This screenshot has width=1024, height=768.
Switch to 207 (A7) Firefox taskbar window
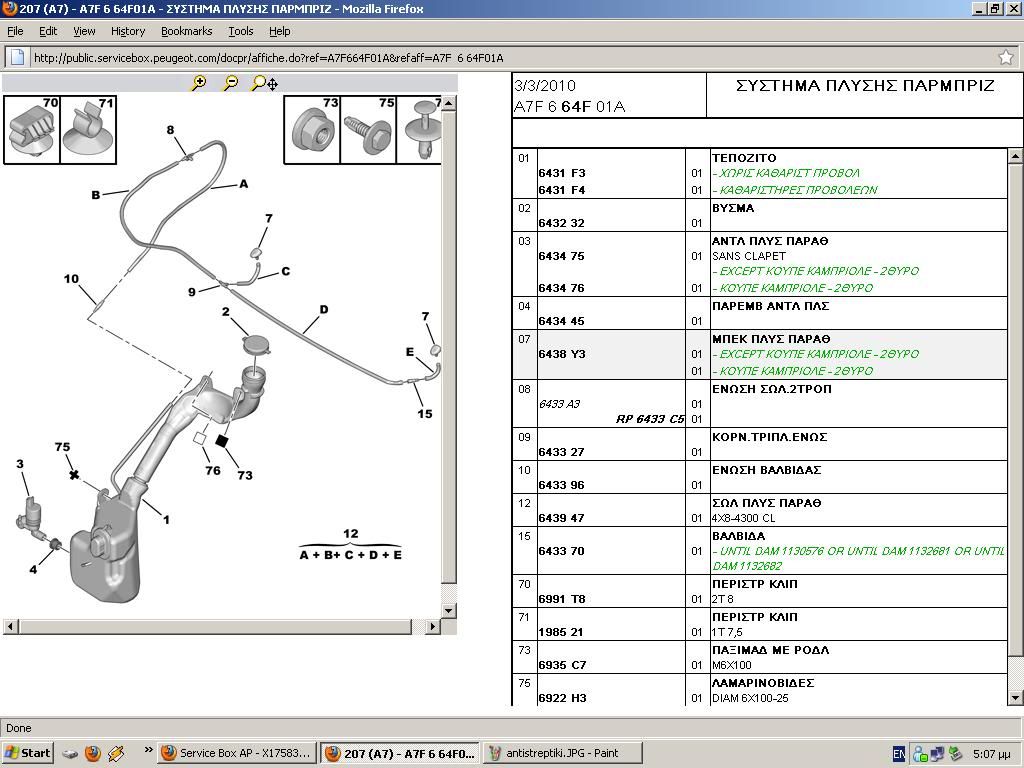(x=400, y=753)
